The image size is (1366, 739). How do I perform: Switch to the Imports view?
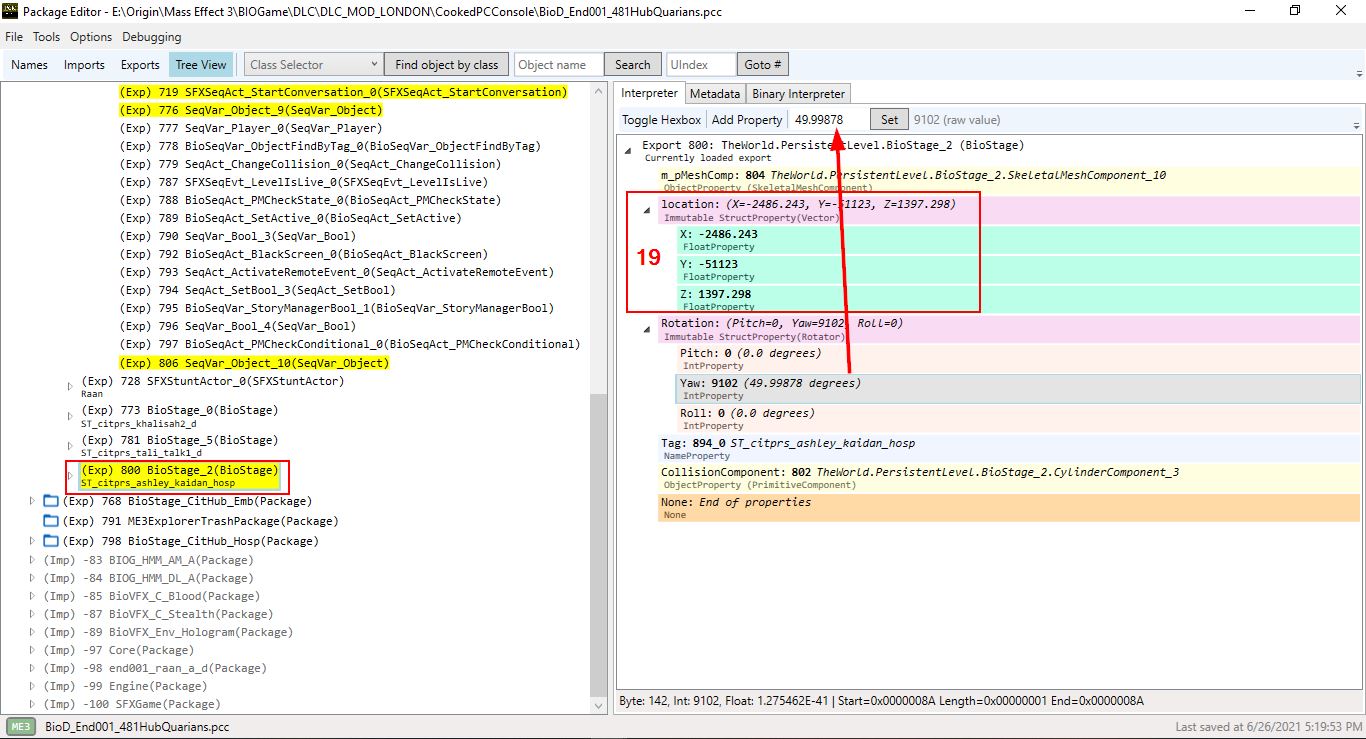point(84,65)
